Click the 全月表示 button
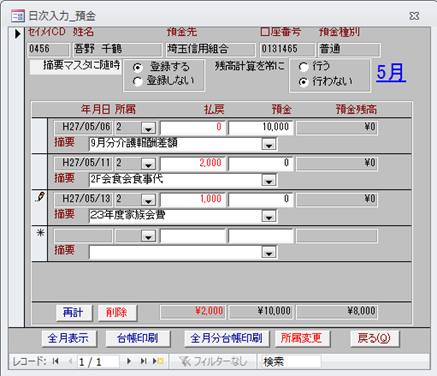437x376 pixels. coord(69,339)
